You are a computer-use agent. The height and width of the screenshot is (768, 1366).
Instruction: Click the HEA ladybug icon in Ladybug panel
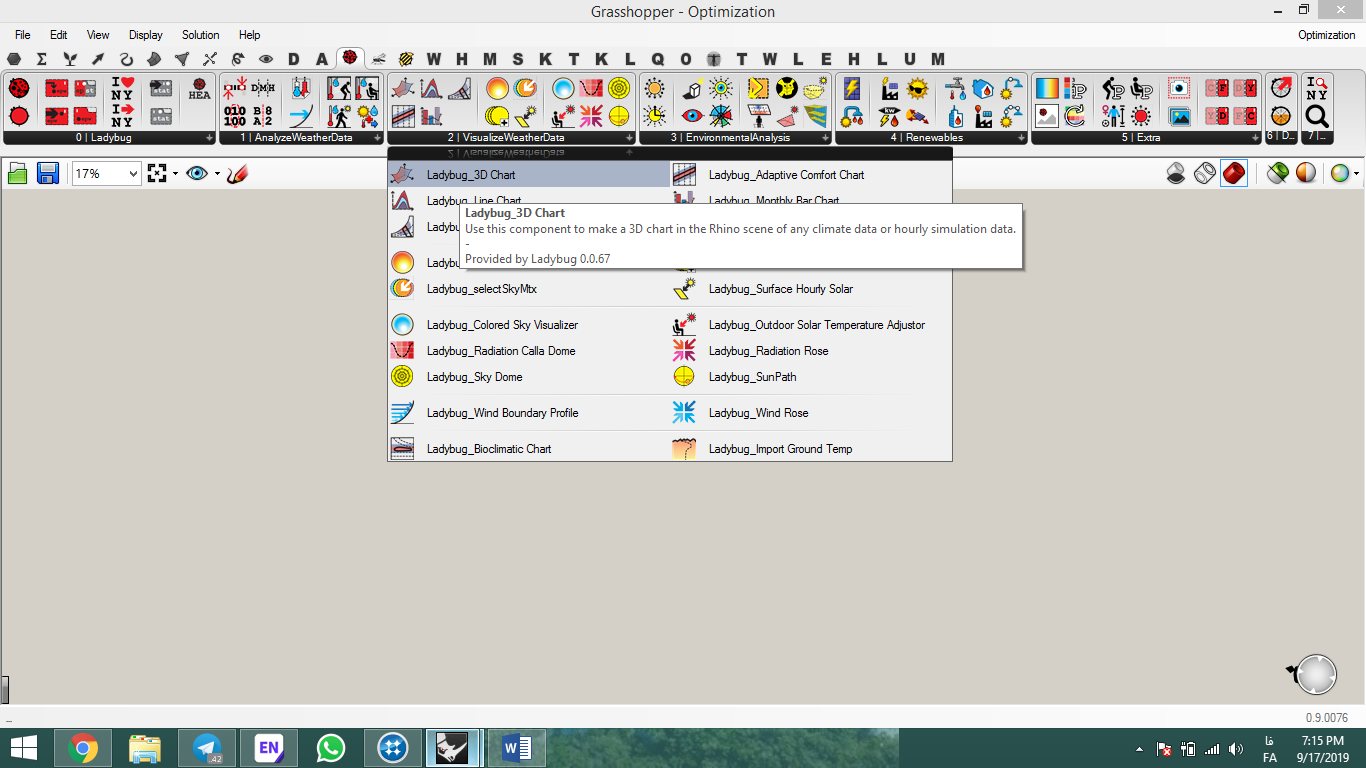(199, 89)
